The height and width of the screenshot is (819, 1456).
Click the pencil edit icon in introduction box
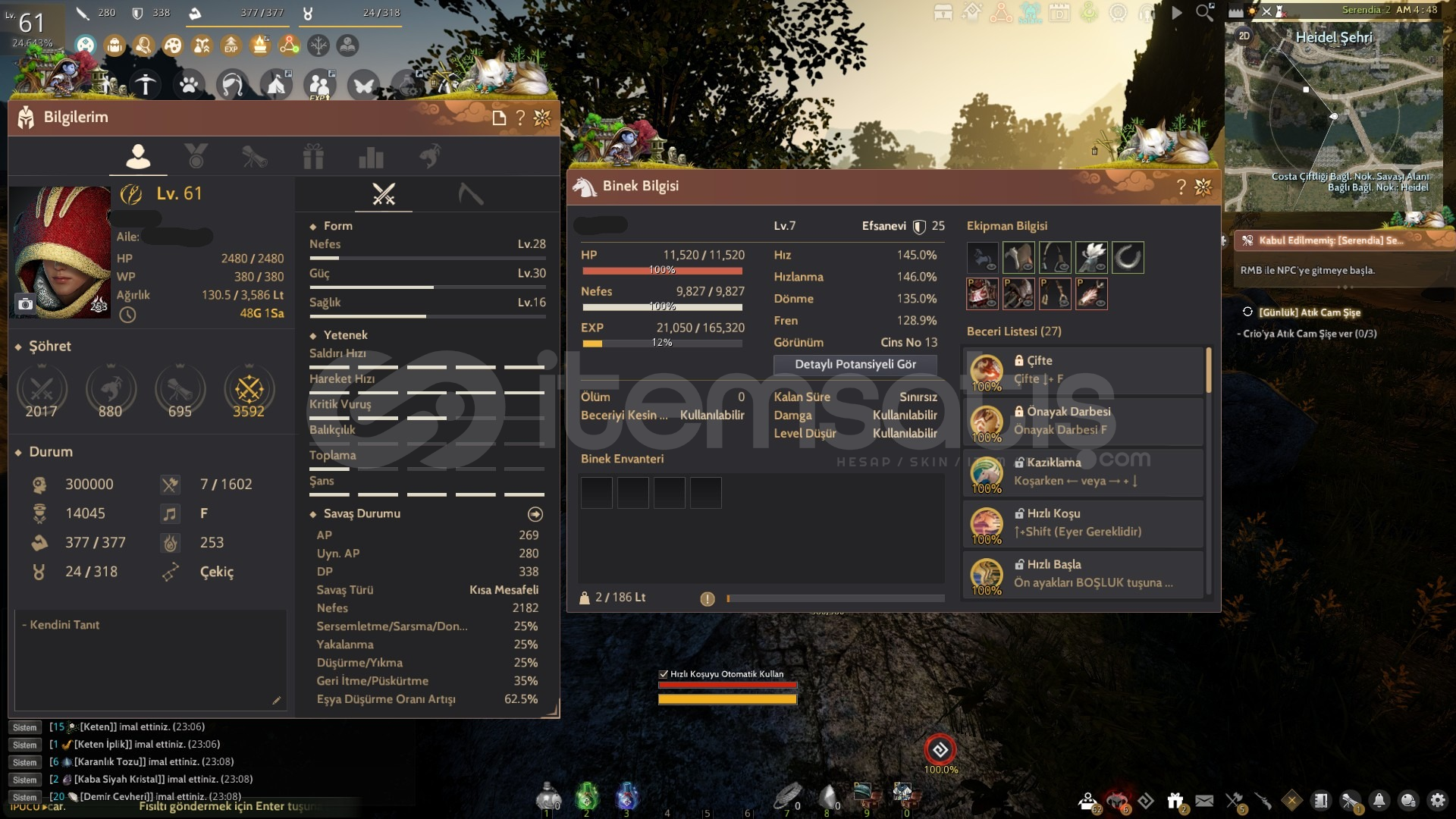tap(276, 701)
